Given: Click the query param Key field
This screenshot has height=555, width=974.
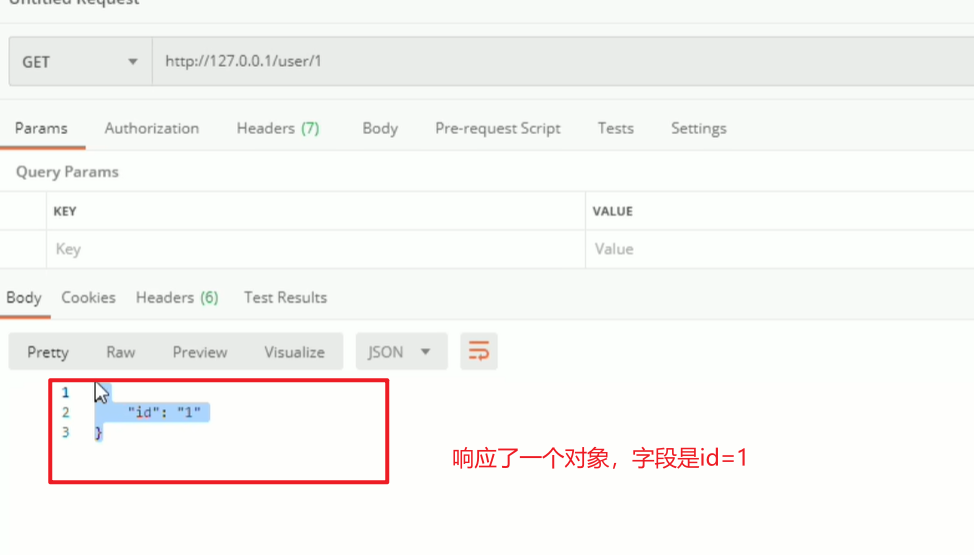Looking at the screenshot, I should coord(315,249).
